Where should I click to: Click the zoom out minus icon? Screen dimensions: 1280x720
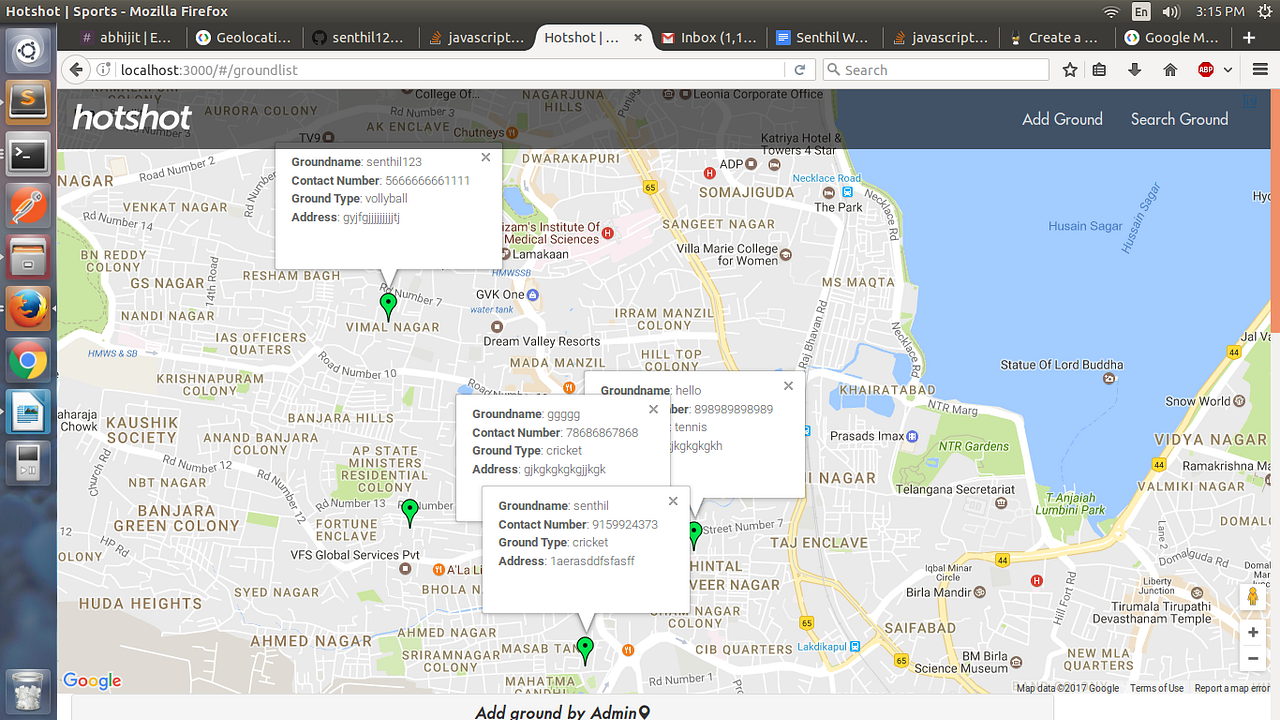[1253, 658]
